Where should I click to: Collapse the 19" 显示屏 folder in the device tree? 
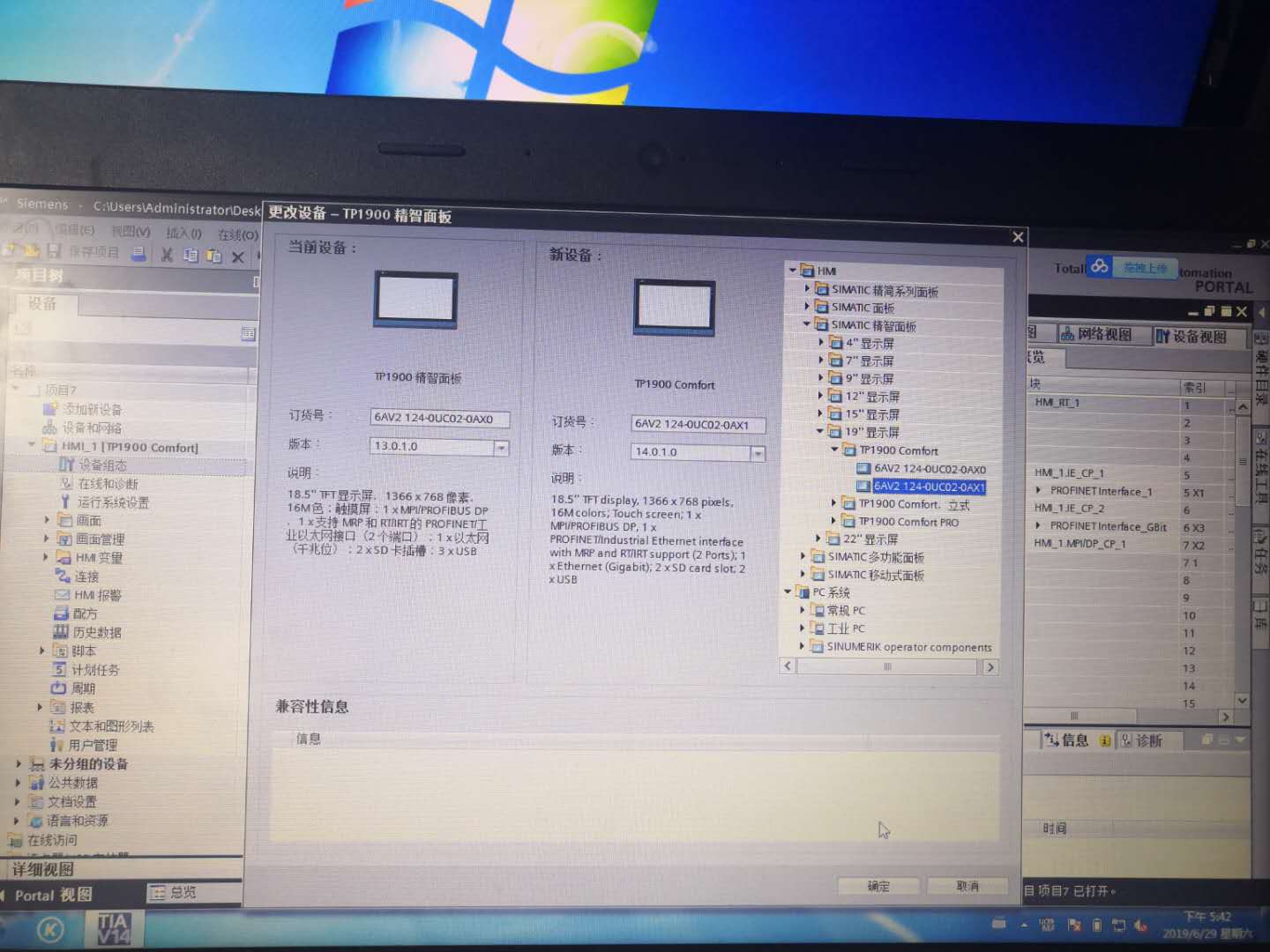tap(820, 432)
